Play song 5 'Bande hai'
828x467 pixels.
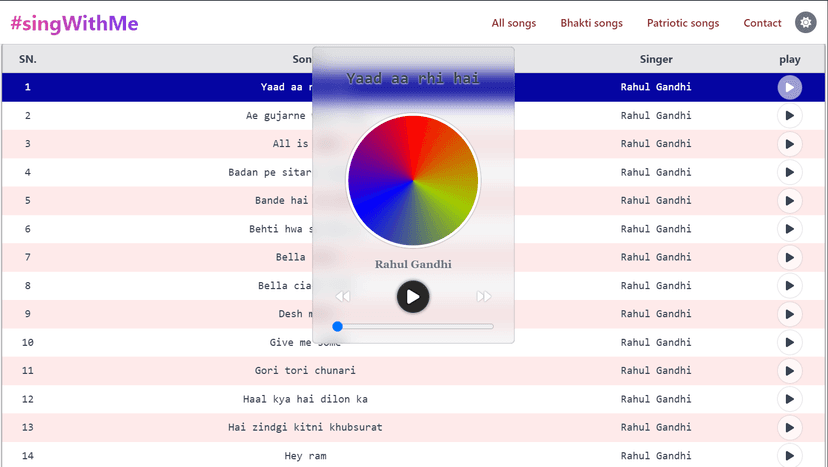[x=789, y=201]
